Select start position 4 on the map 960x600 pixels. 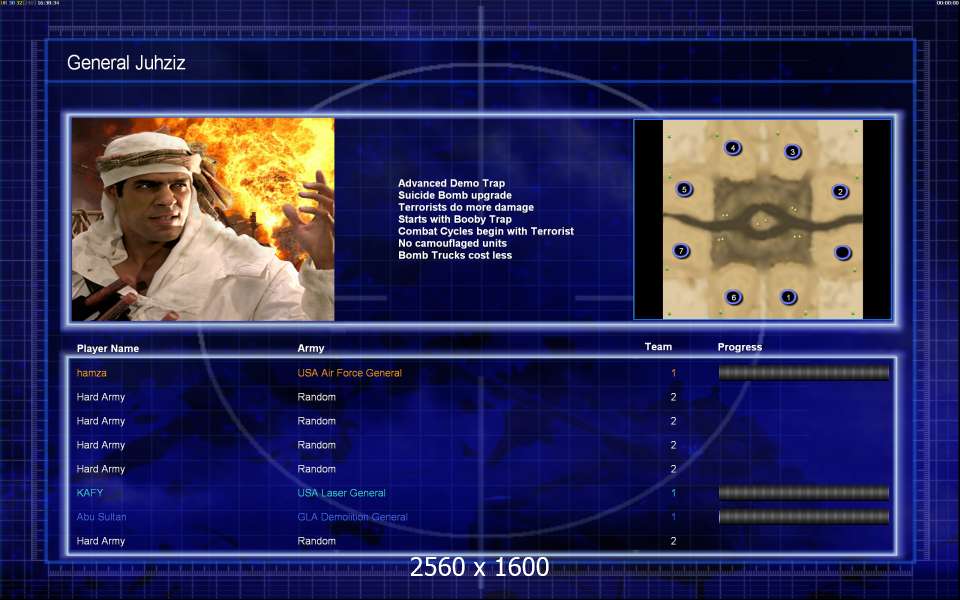point(732,148)
